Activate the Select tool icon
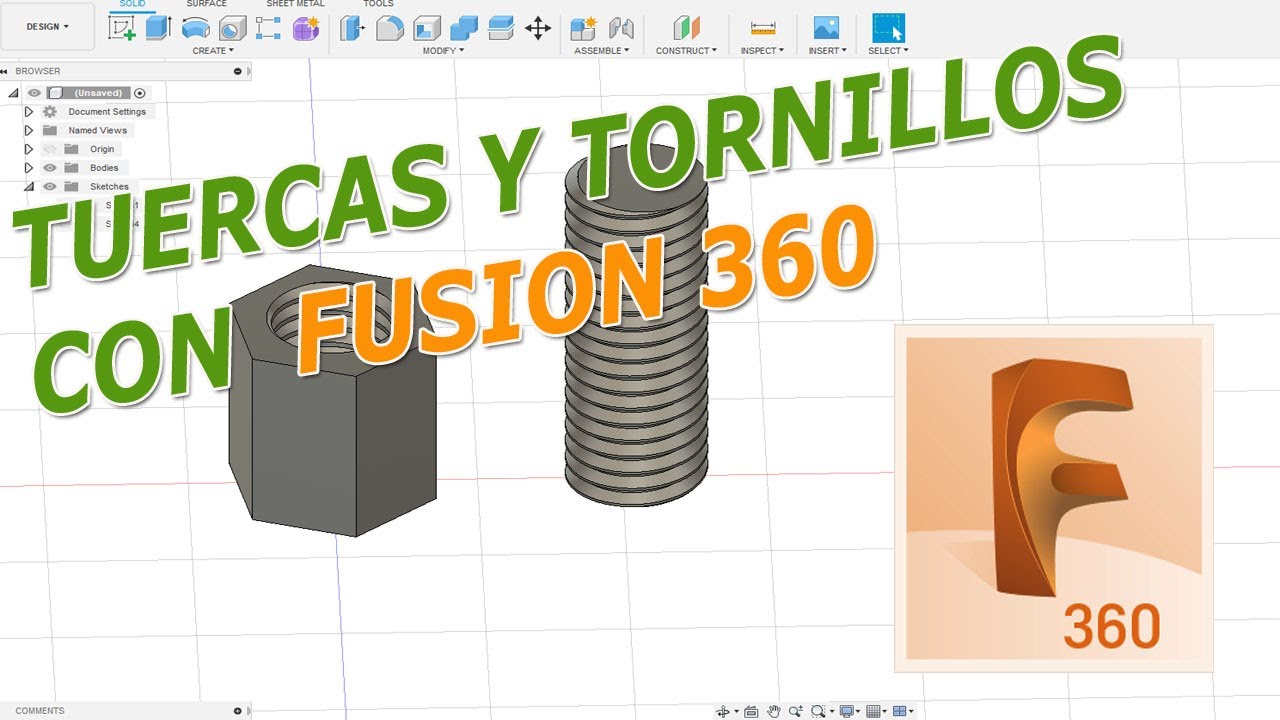 click(x=888, y=28)
